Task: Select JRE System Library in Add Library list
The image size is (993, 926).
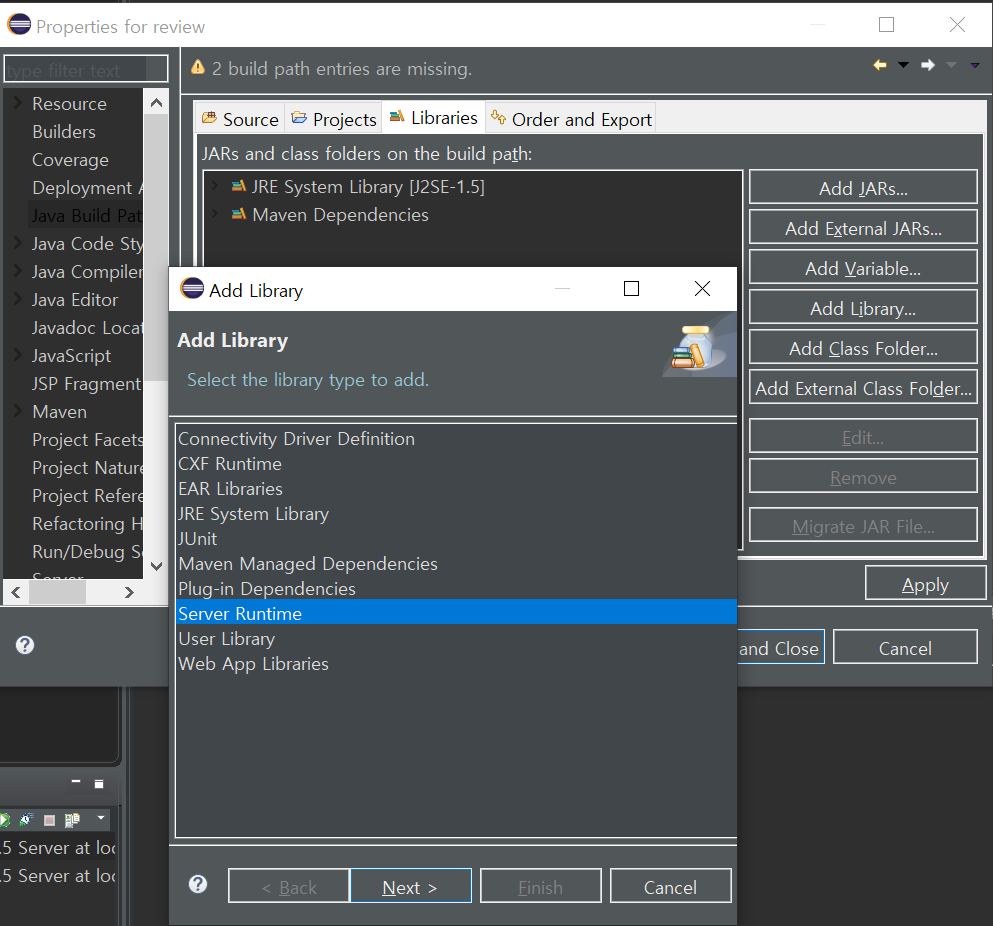Action: pos(456,514)
